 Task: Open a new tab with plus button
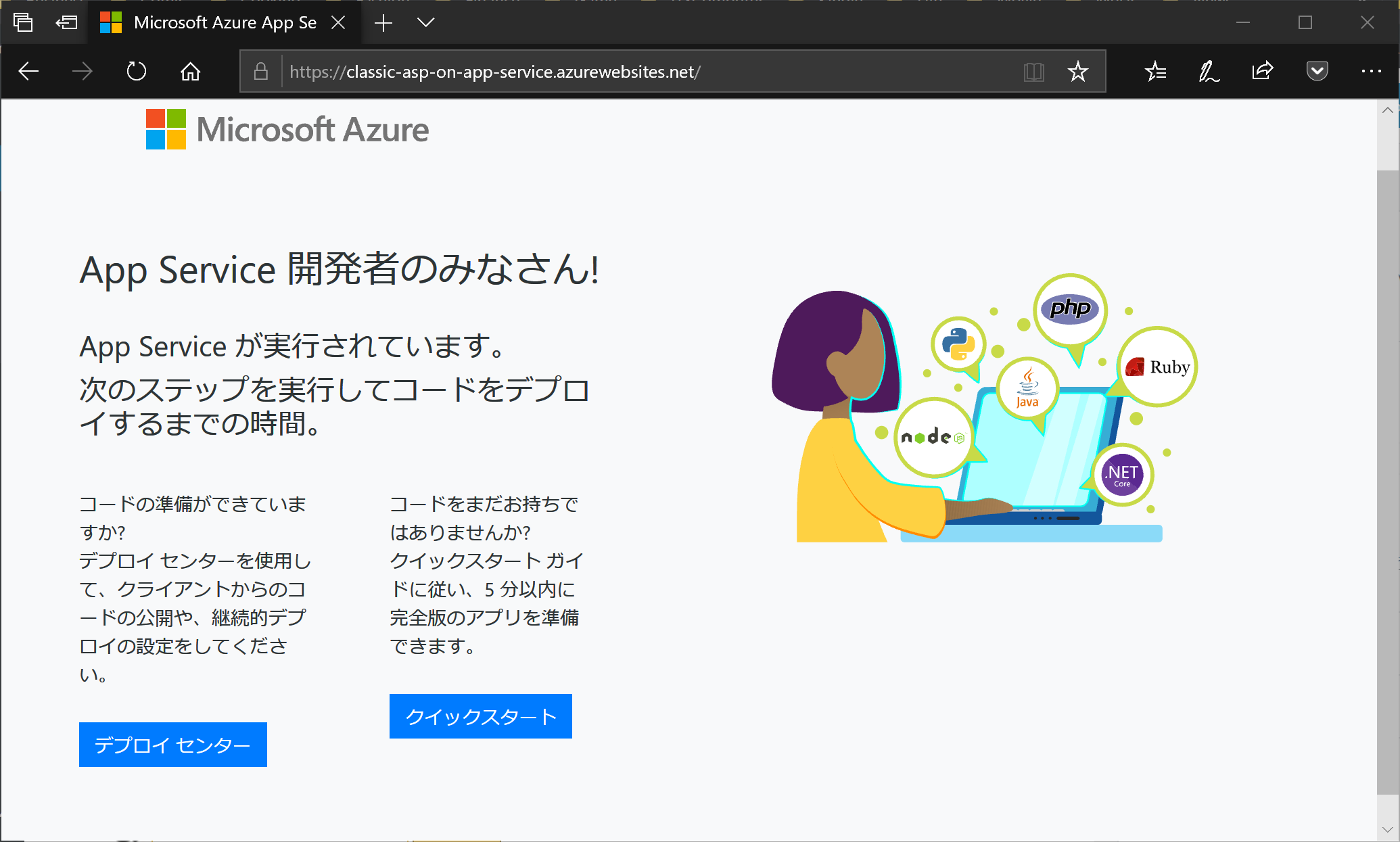(x=383, y=22)
